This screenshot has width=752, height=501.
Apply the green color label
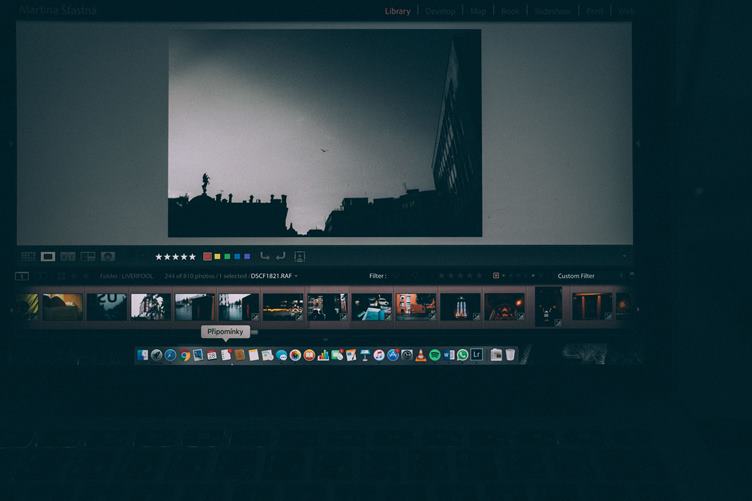227,256
